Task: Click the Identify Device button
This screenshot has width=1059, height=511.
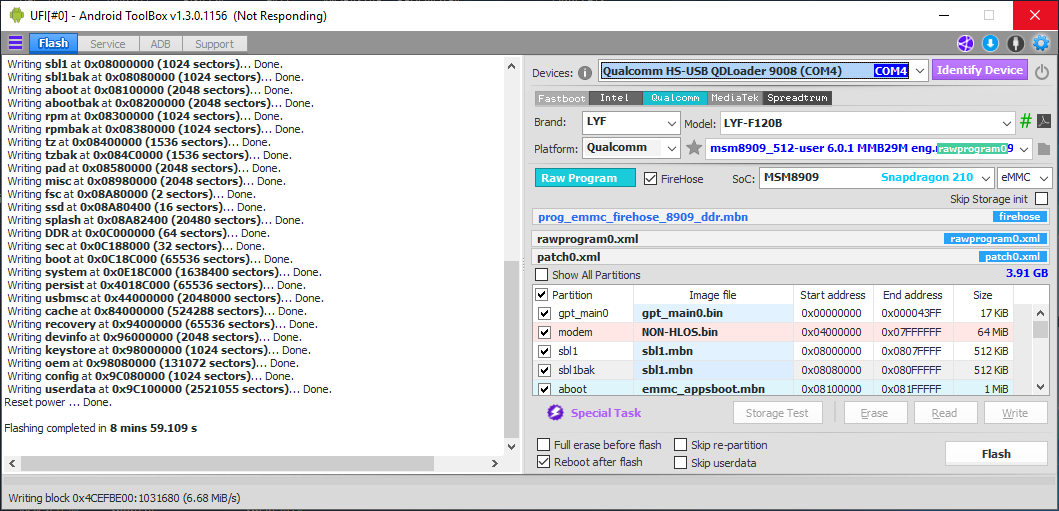Action: [980, 70]
